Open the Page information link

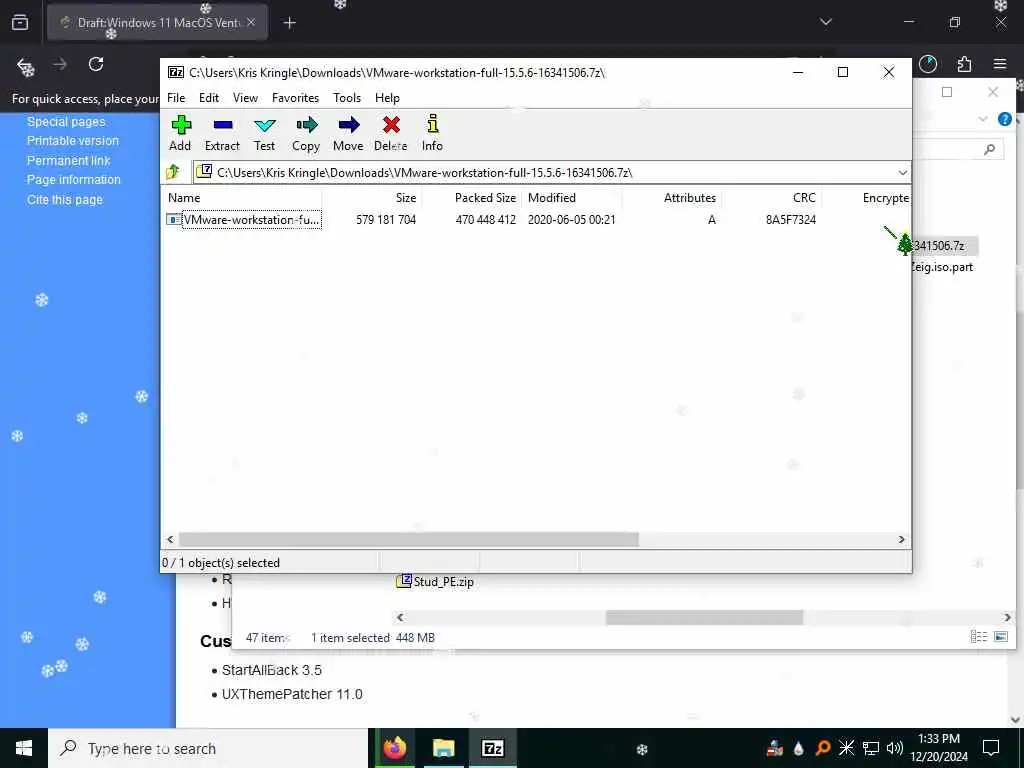click(x=74, y=180)
